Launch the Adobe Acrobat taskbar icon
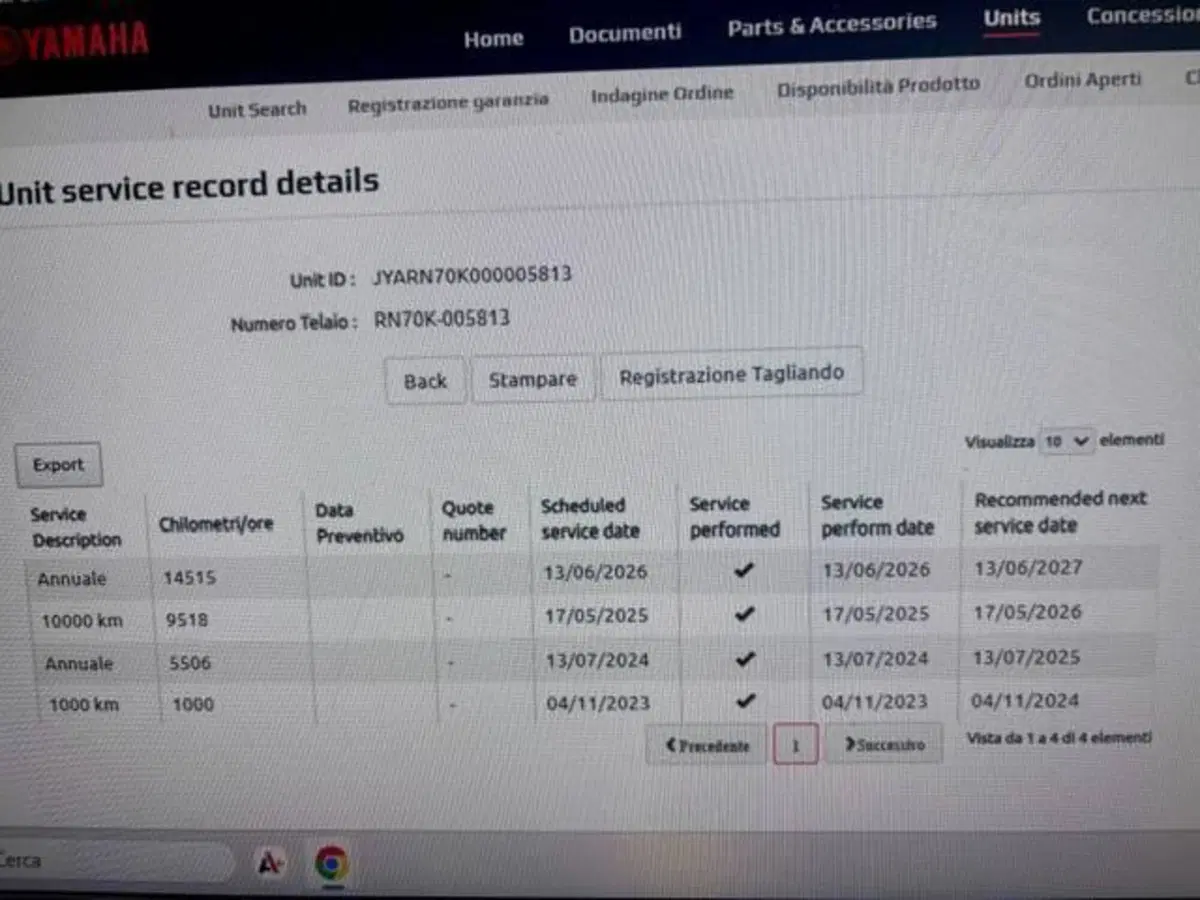1200x900 pixels. click(x=268, y=863)
